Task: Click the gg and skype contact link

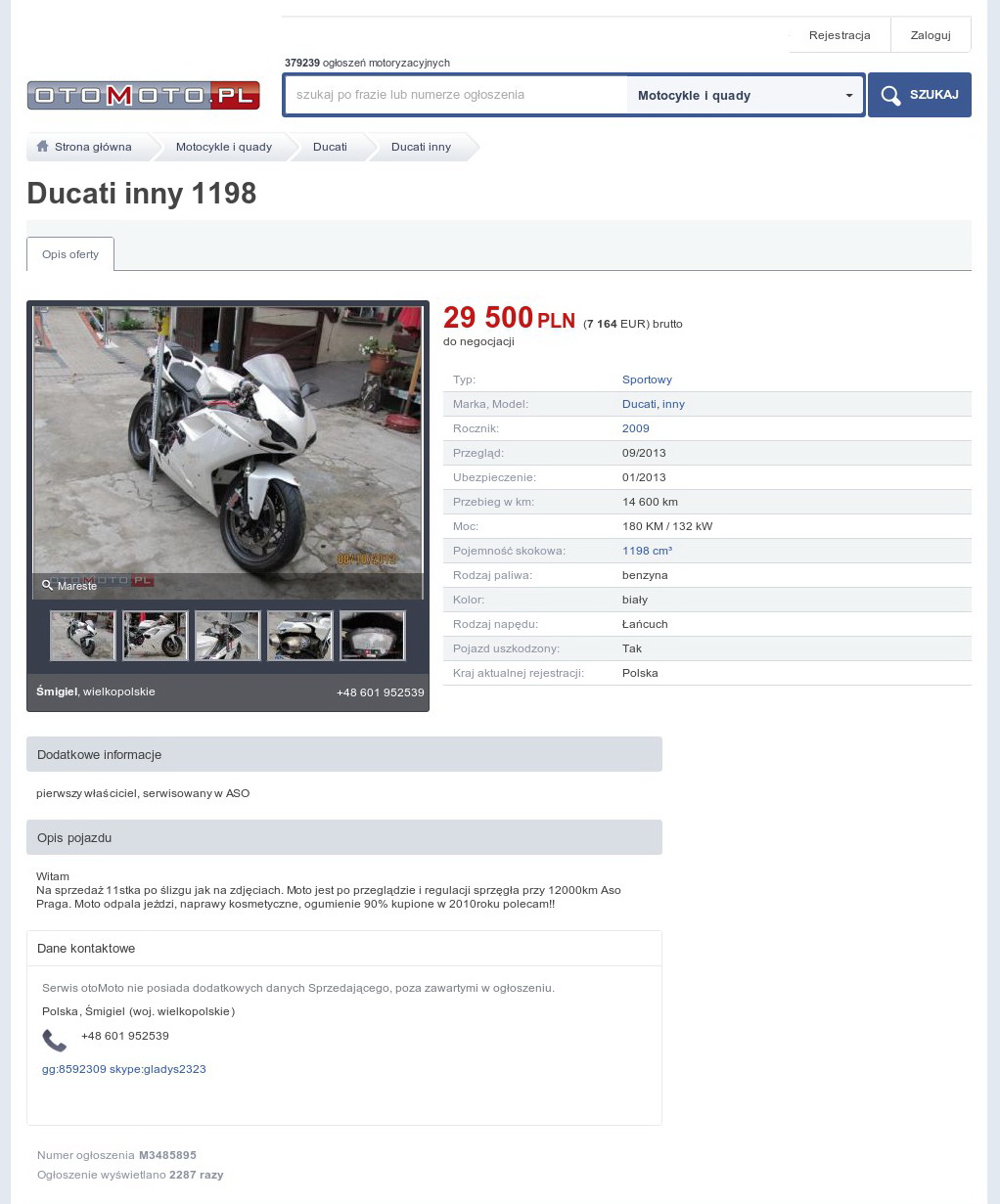Action: [123, 1069]
